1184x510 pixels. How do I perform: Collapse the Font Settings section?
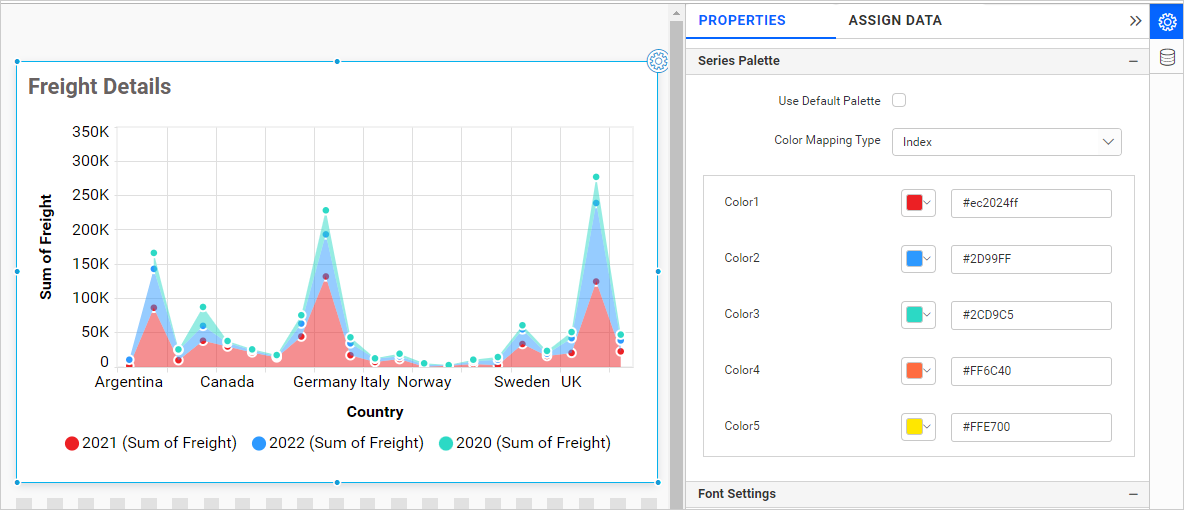click(x=1133, y=494)
